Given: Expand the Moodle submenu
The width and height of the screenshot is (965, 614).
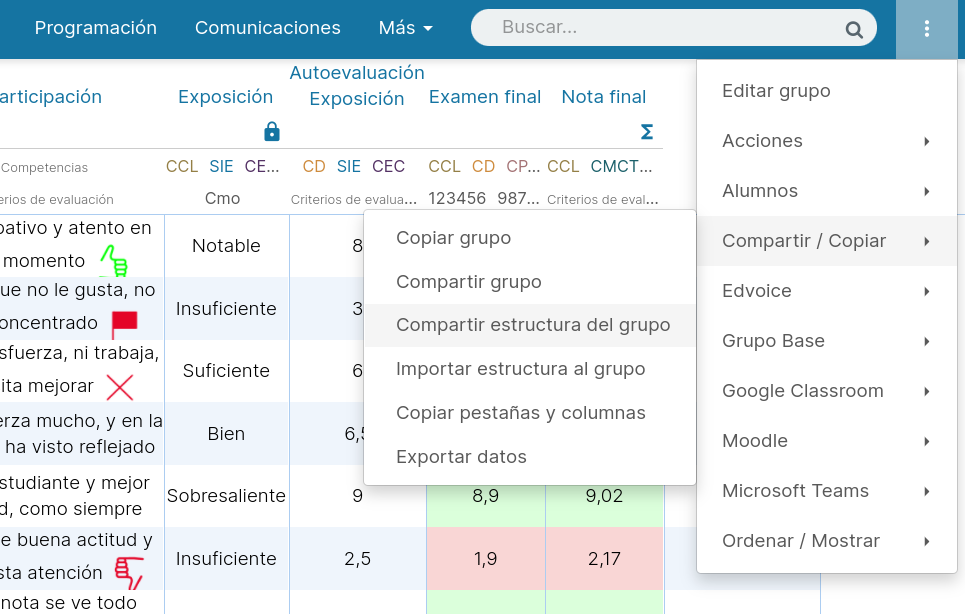Looking at the screenshot, I should [827, 441].
